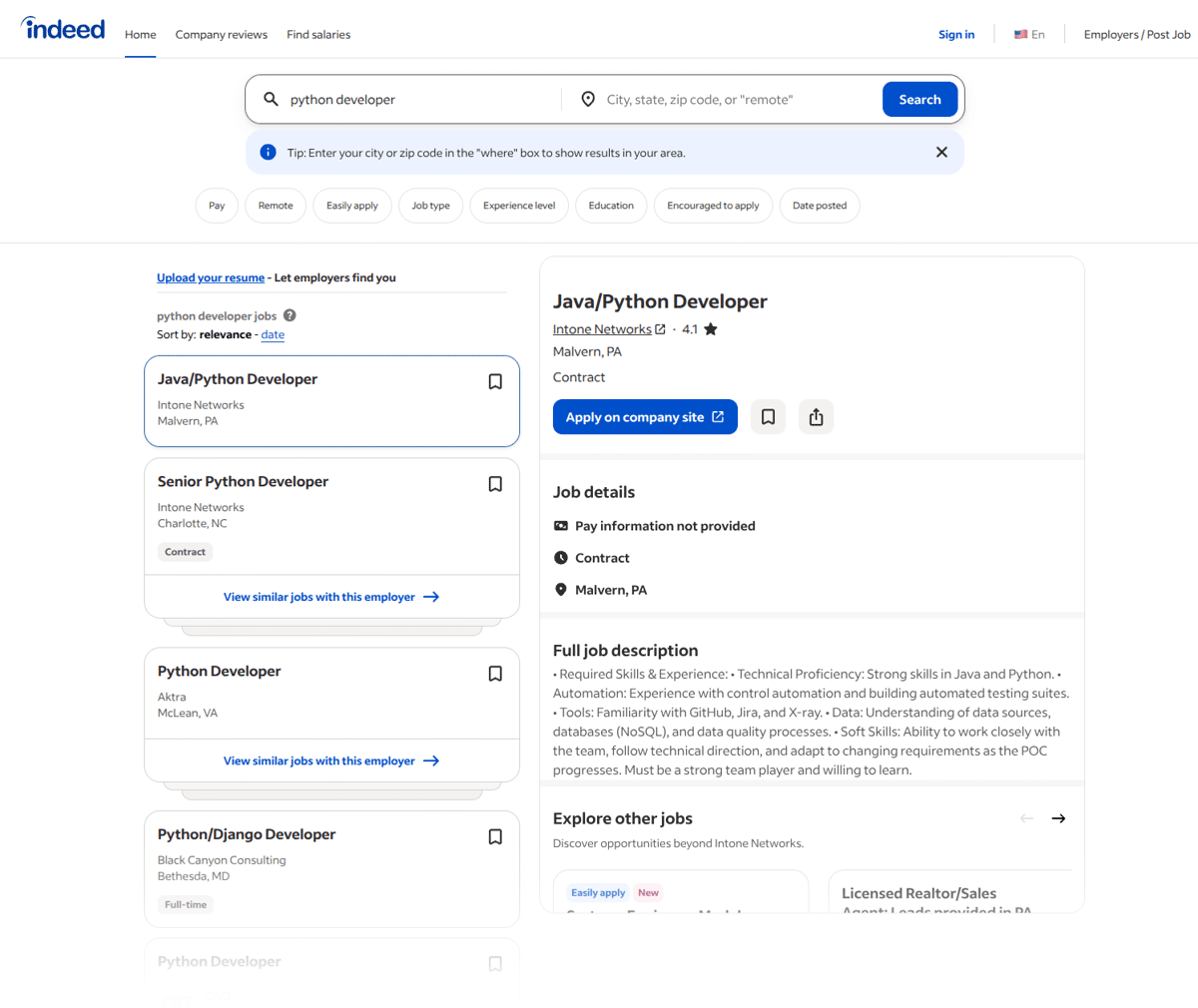This screenshot has width=1198, height=1008.
Task: Click Upload your resume link
Action: [211, 277]
